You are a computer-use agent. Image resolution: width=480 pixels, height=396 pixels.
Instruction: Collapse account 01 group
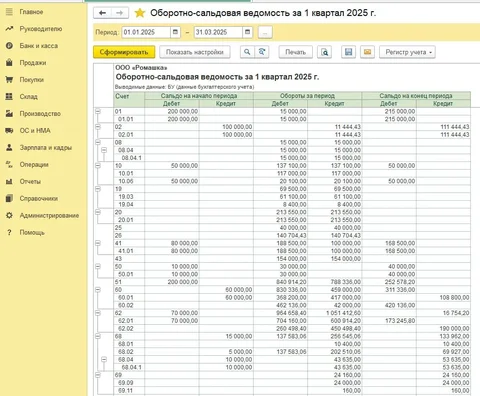tap(98, 111)
